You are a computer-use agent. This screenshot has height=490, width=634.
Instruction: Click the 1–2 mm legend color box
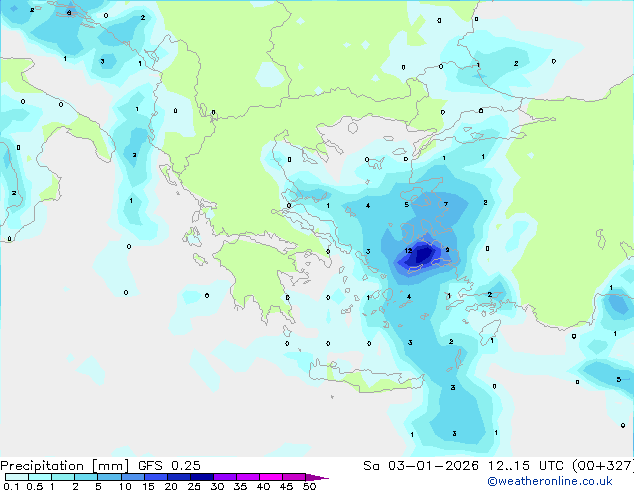click(63, 477)
